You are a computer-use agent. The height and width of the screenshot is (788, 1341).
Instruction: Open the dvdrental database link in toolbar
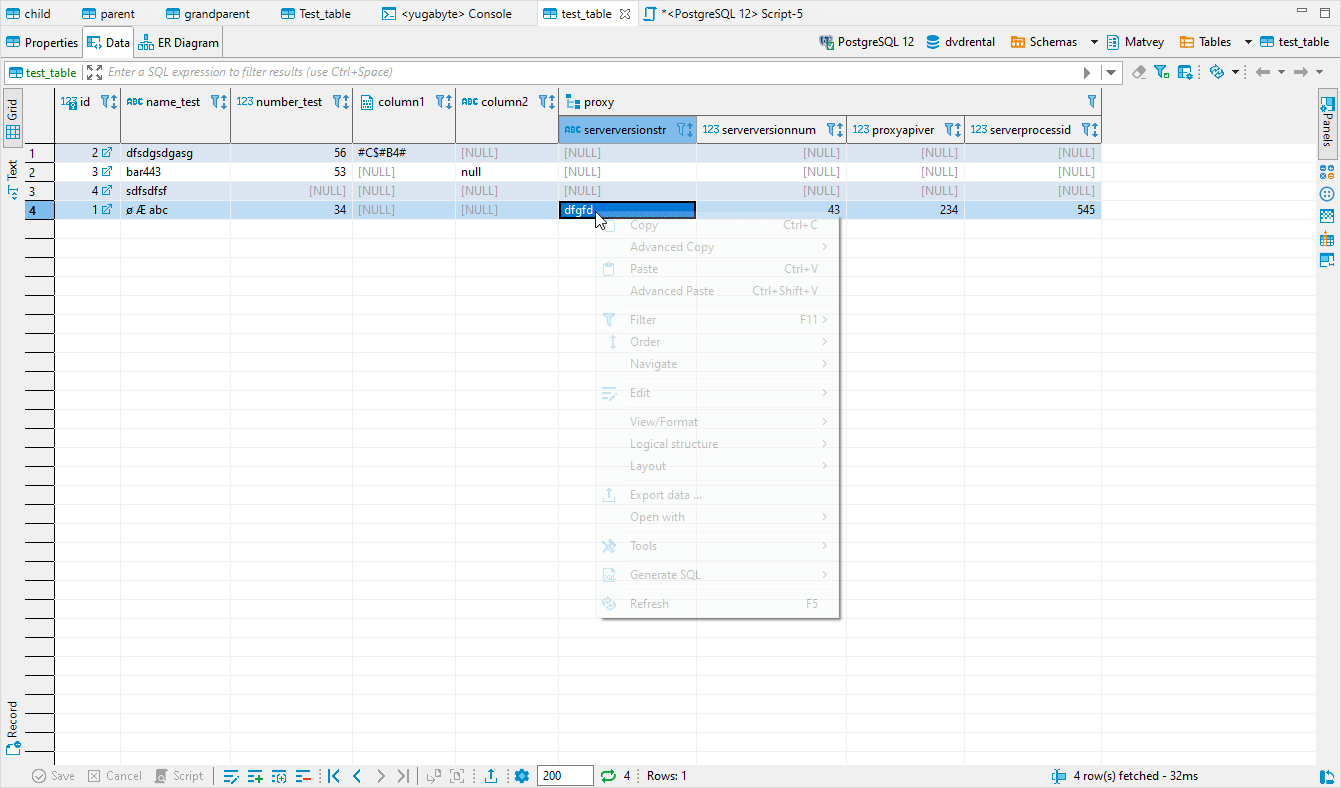tap(968, 42)
